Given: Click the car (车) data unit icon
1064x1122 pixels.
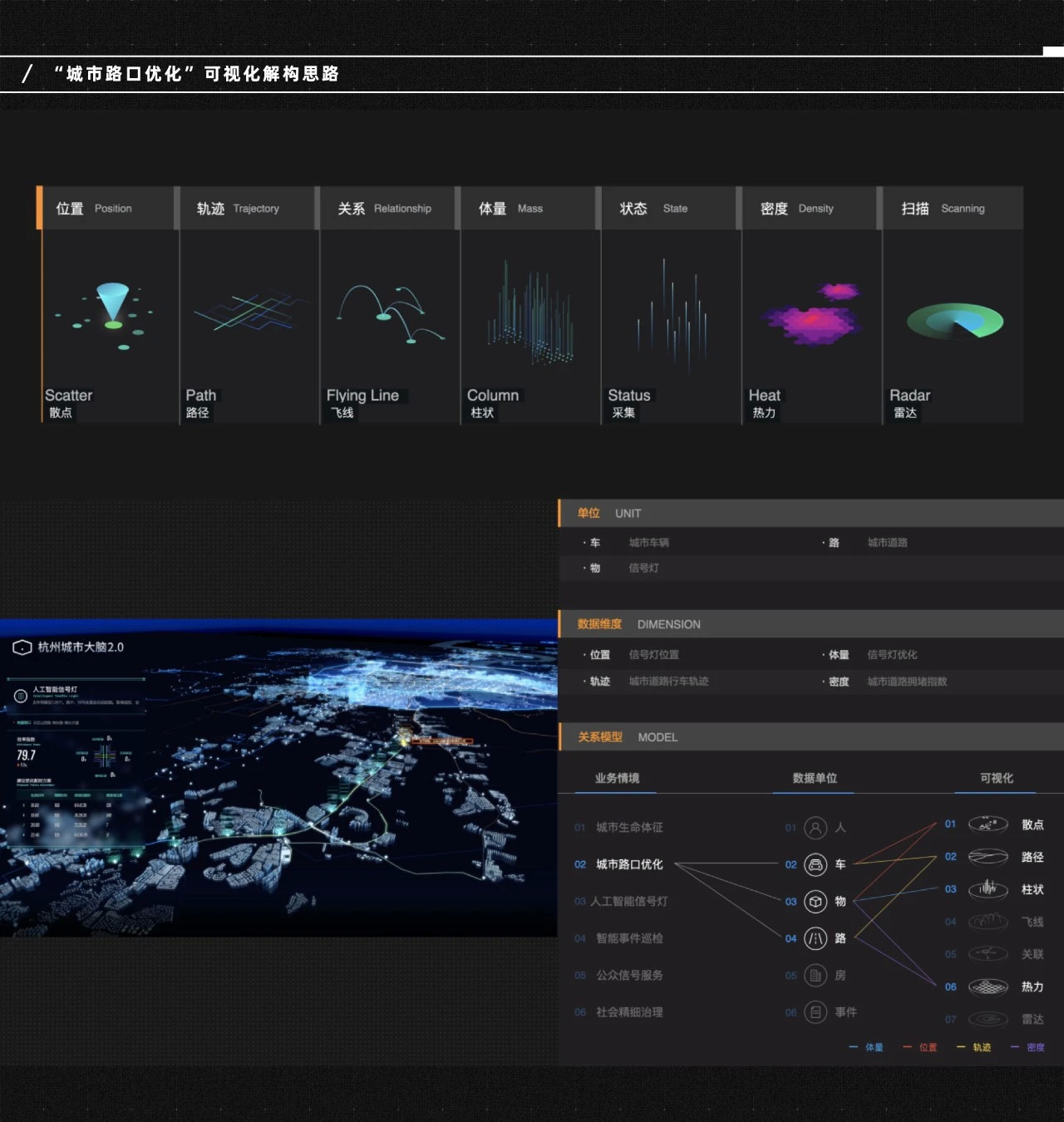Looking at the screenshot, I should [815, 864].
